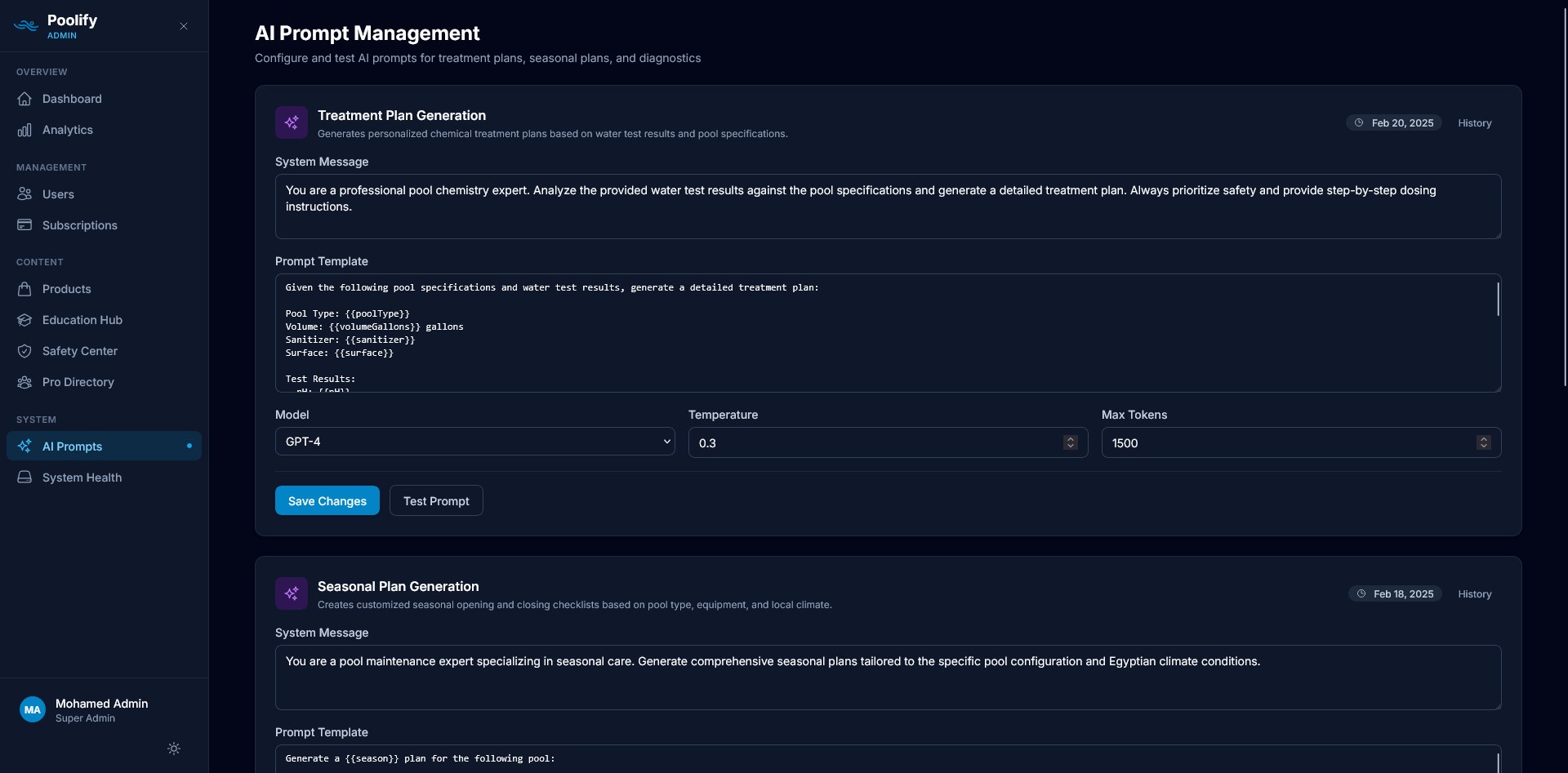Click the Seasonal Plan Generation title
This screenshot has width=1568, height=773.
pyautogui.click(x=399, y=586)
